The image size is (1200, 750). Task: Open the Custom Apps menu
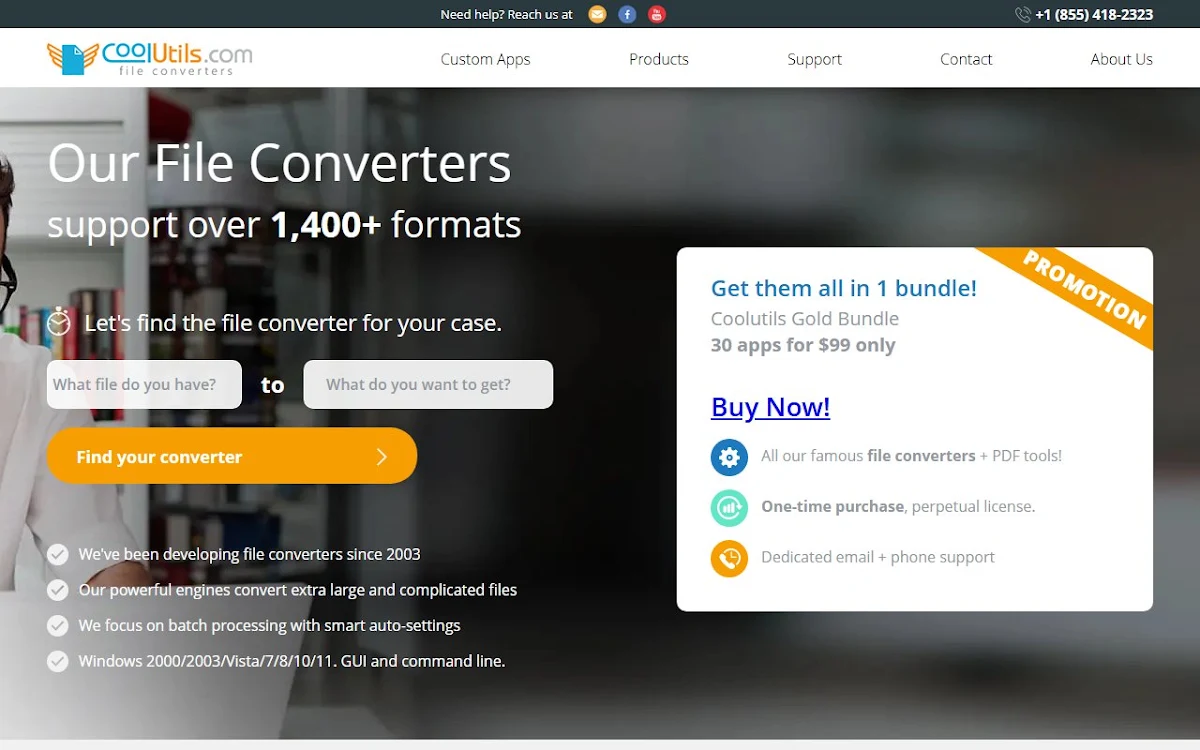click(x=485, y=59)
